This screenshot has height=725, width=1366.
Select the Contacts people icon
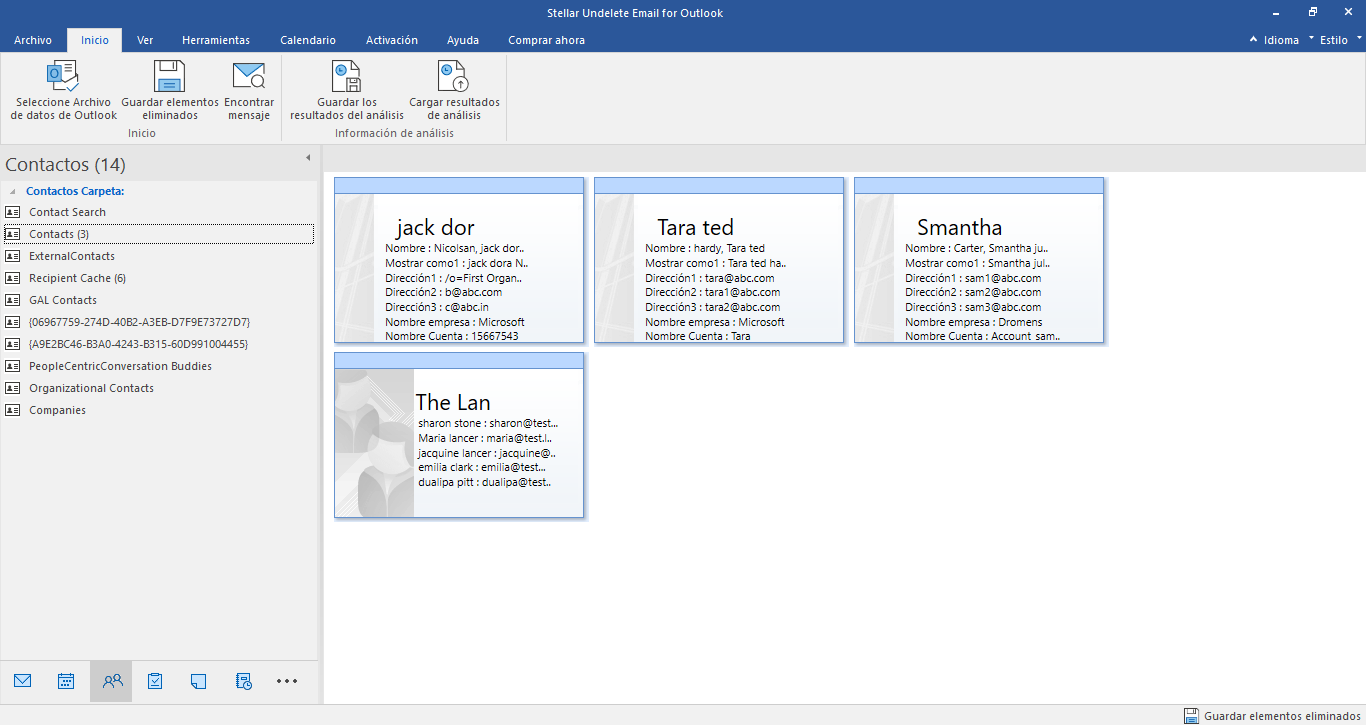click(x=112, y=681)
